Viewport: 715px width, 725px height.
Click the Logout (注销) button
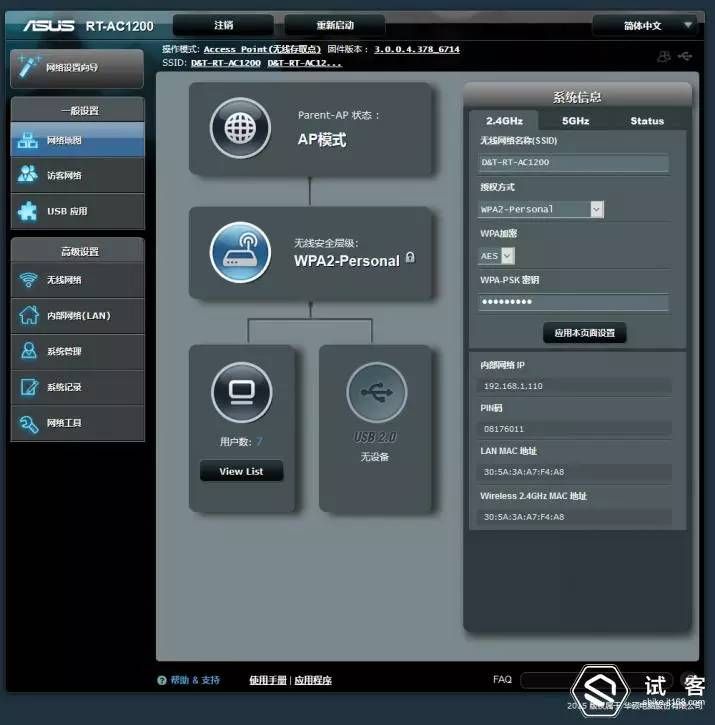click(223, 25)
